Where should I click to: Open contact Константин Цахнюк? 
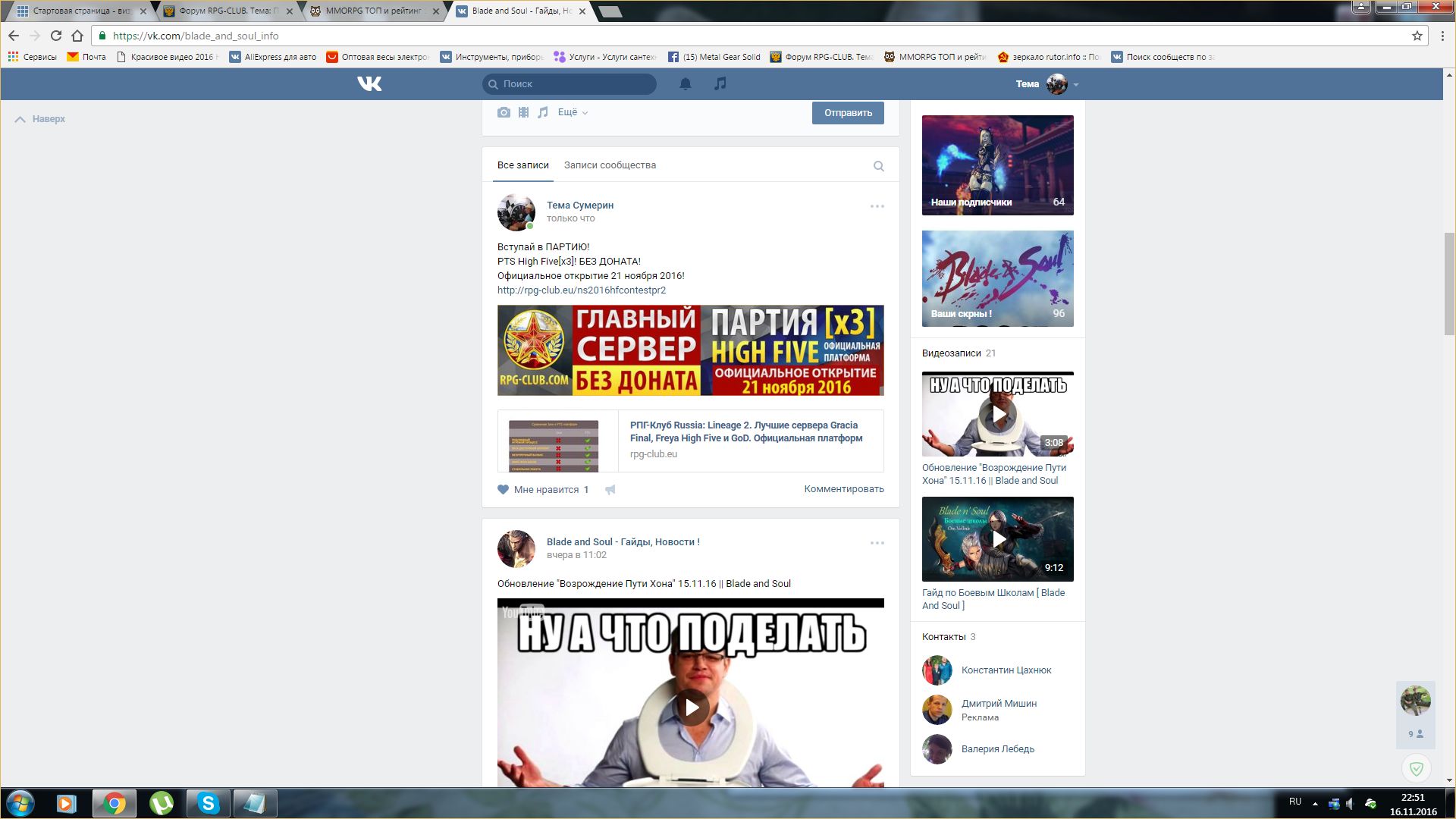click(x=1006, y=670)
